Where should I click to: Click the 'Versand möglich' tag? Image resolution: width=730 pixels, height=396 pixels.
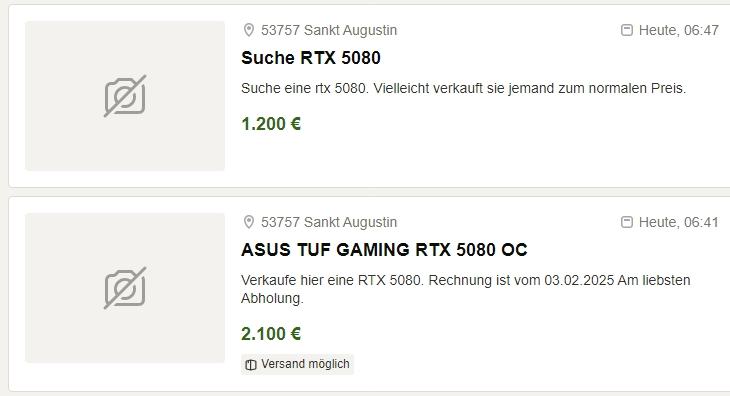click(297, 364)
